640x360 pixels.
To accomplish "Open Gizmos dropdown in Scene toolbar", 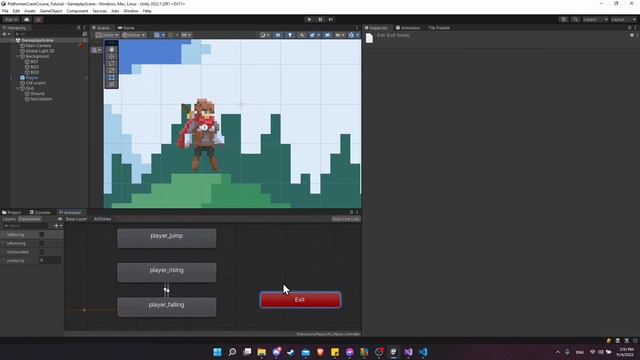I will (x=353, y=35).
